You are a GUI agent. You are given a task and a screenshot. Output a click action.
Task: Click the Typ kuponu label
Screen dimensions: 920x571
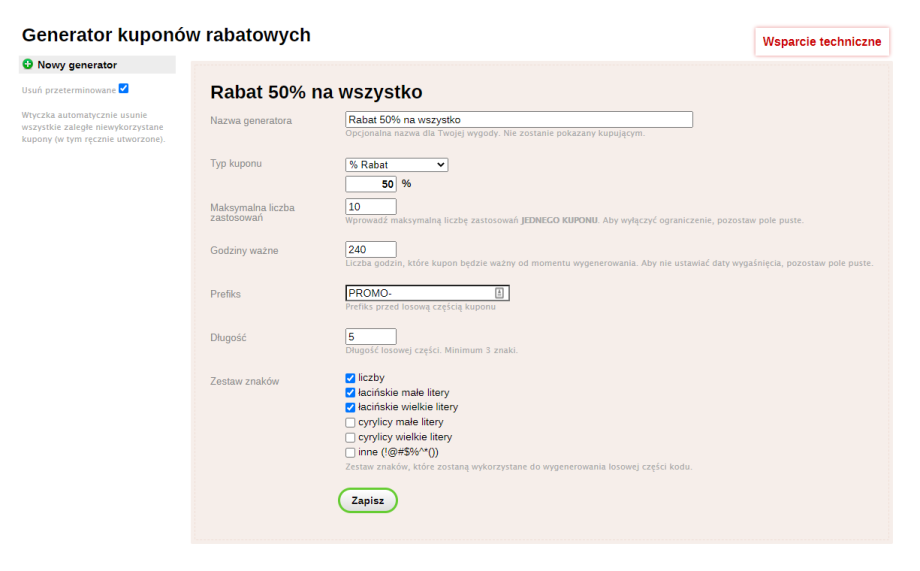pos(236,164)
